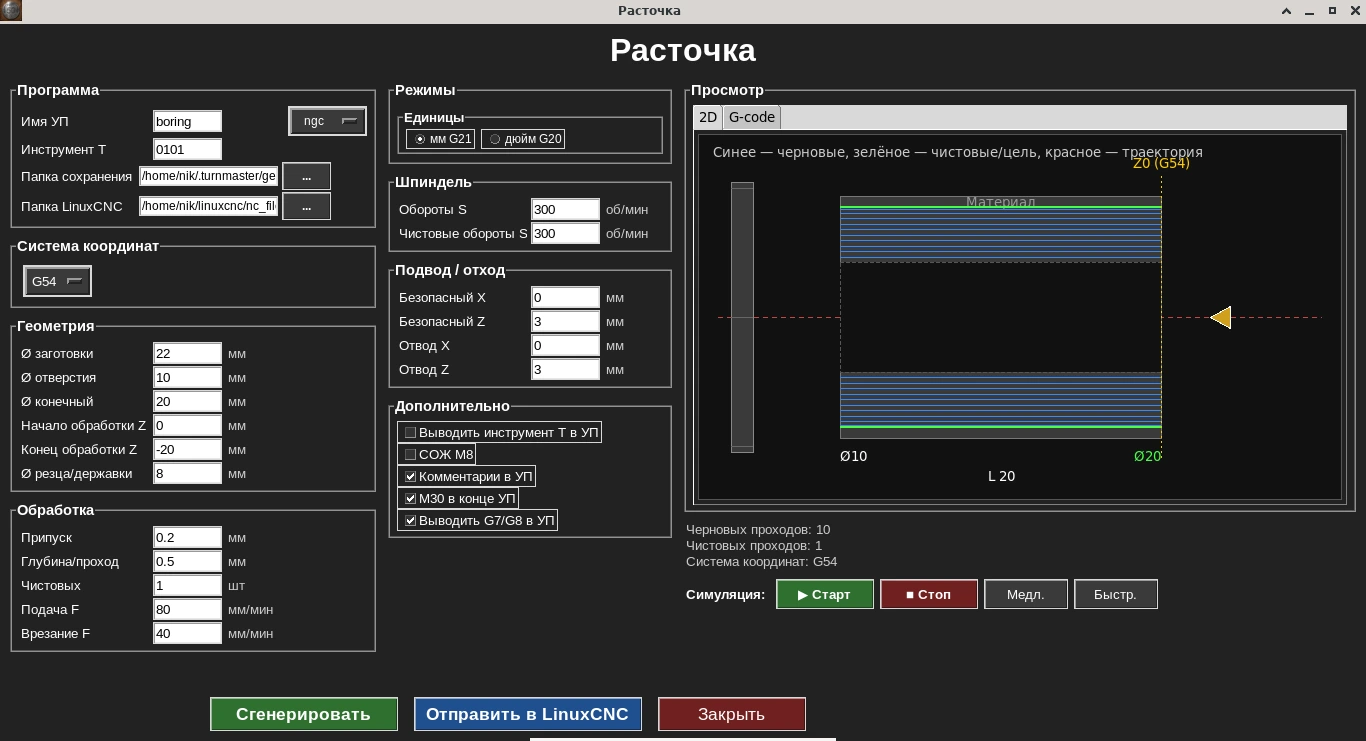The height and width of the screenshot is (741, 1366).
Task: Click the Имя УП input field
Action: (188, 121)
